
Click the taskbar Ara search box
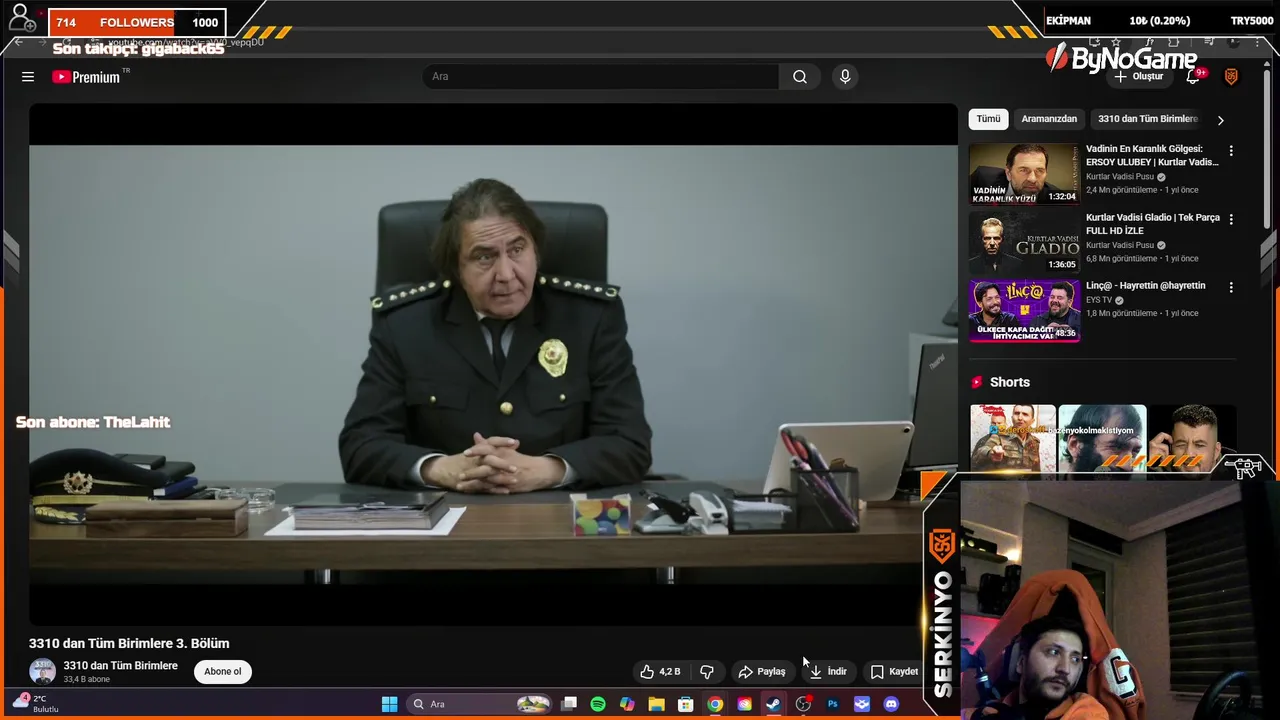(480, 704)
